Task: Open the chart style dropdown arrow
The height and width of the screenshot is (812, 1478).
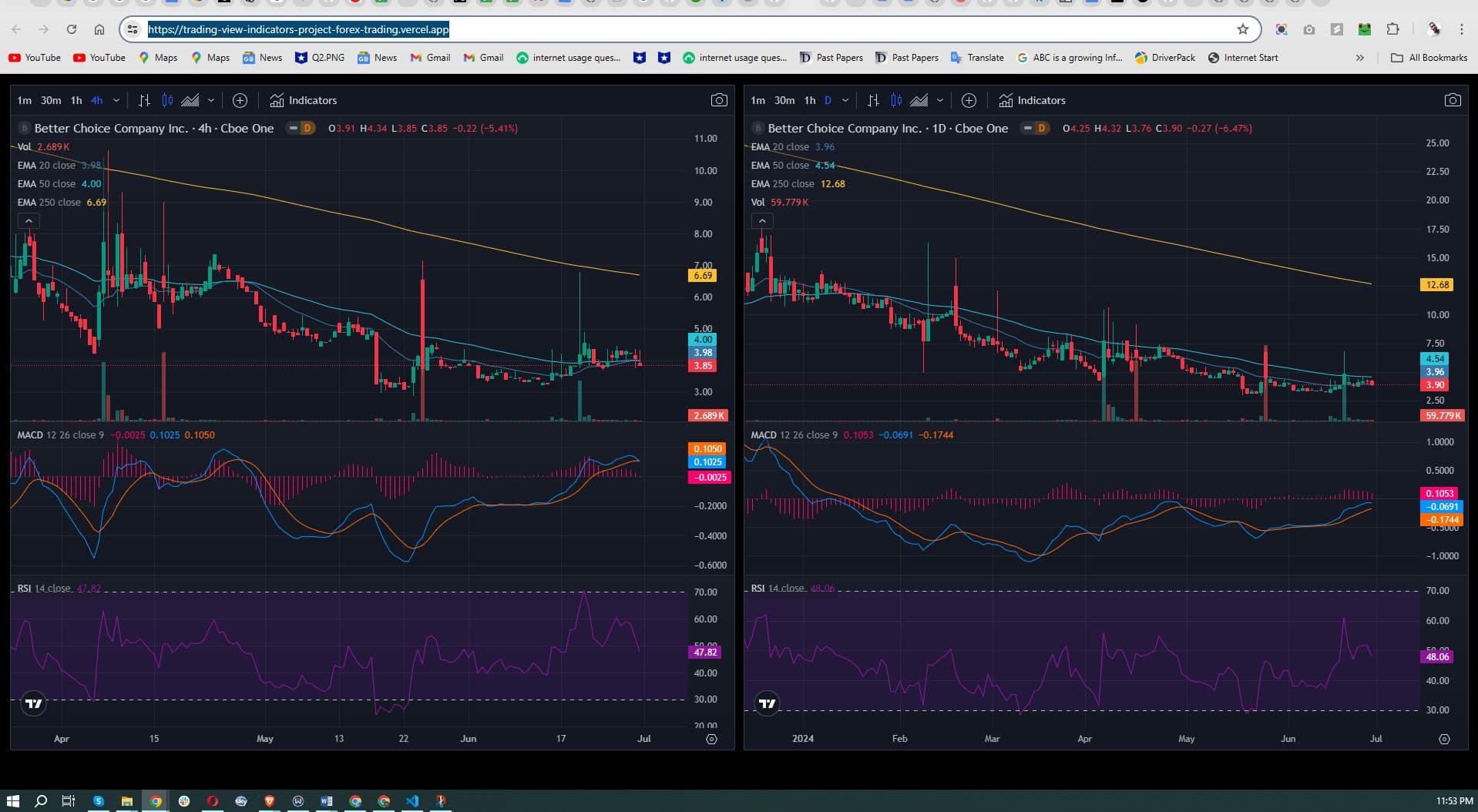Action: coord(212,100)
